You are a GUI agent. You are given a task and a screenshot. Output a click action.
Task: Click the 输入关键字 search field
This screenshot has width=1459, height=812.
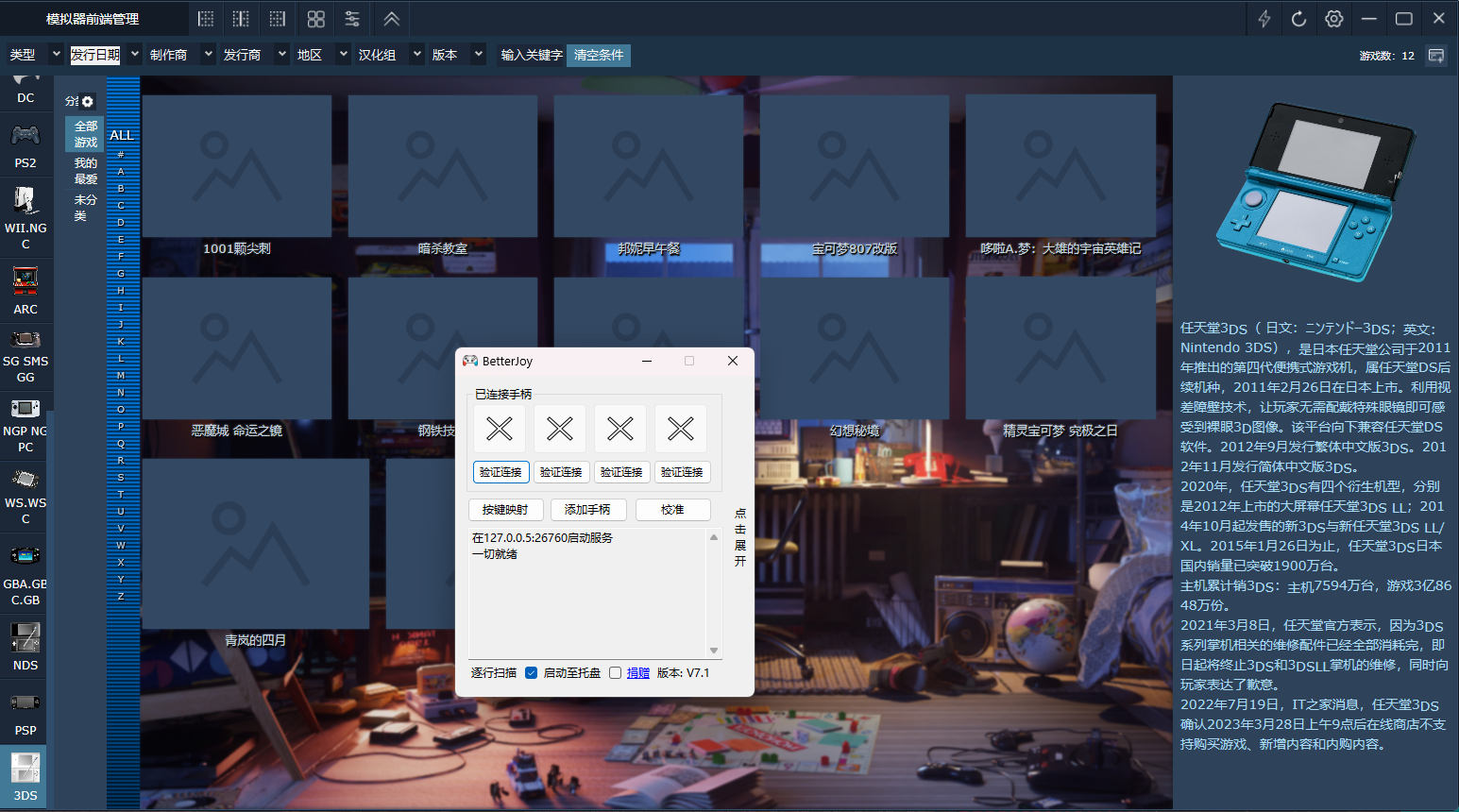coord(532,56)
